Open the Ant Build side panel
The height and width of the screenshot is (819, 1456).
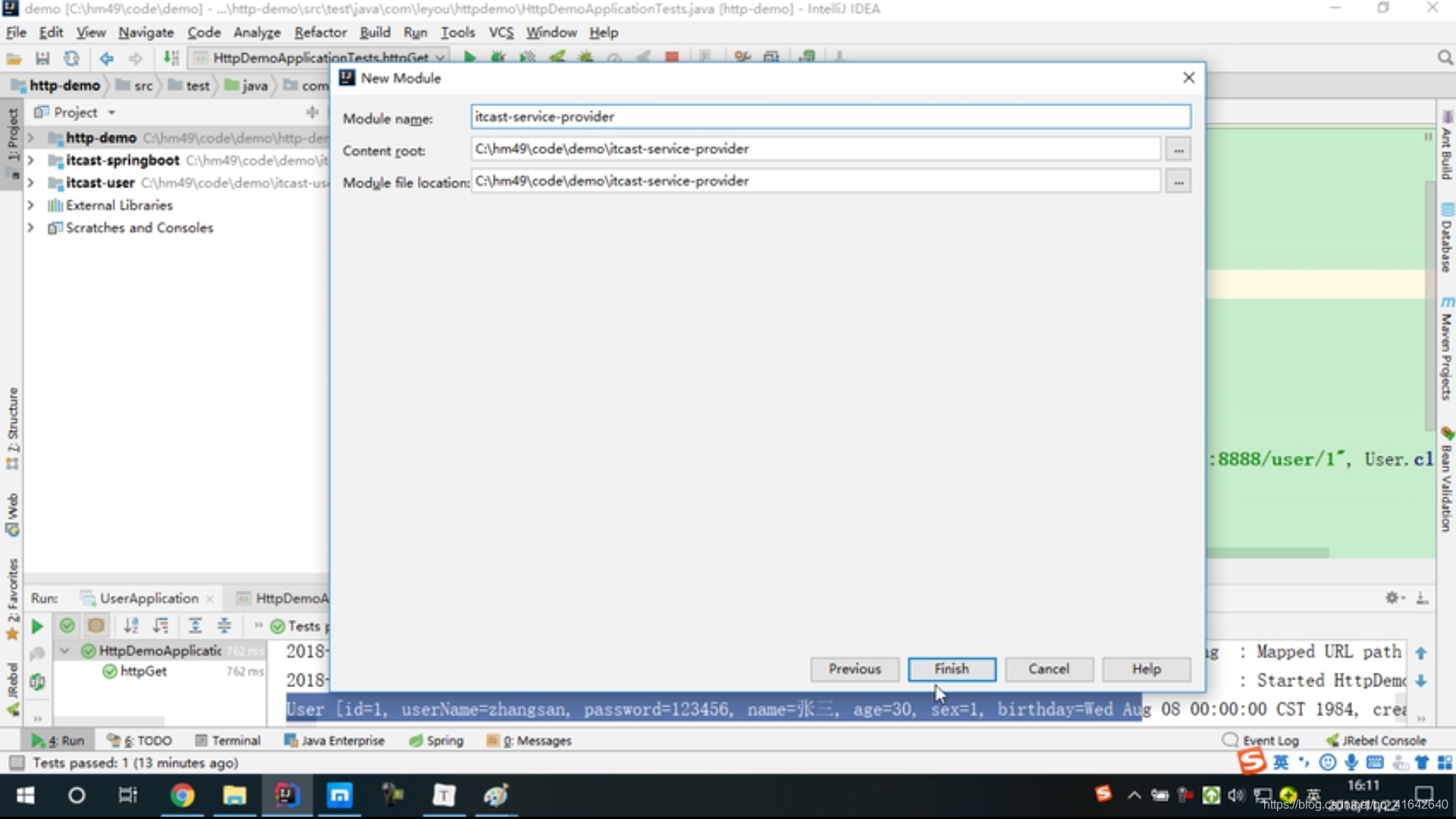coord(1446,145)
